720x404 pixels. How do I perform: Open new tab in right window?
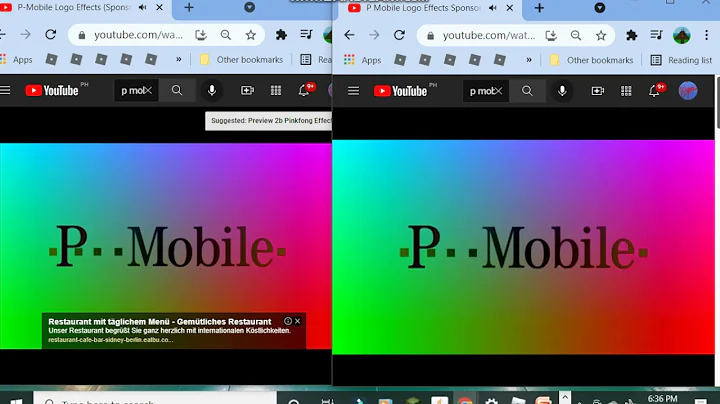click(x=539, y=8)
